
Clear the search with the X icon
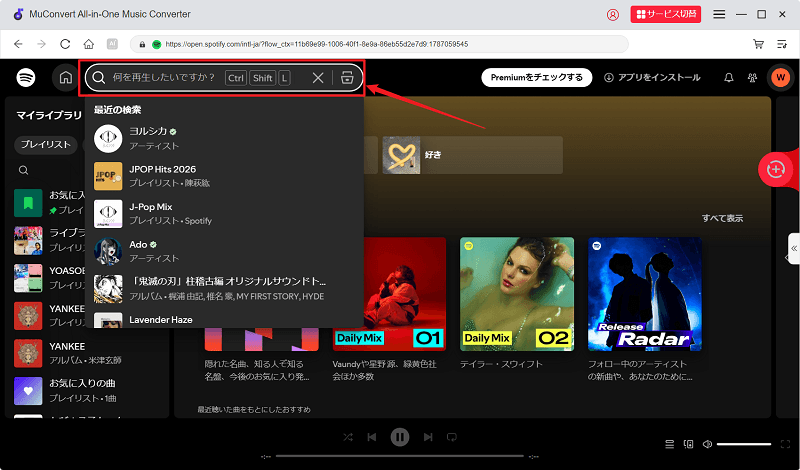[318, 78]
